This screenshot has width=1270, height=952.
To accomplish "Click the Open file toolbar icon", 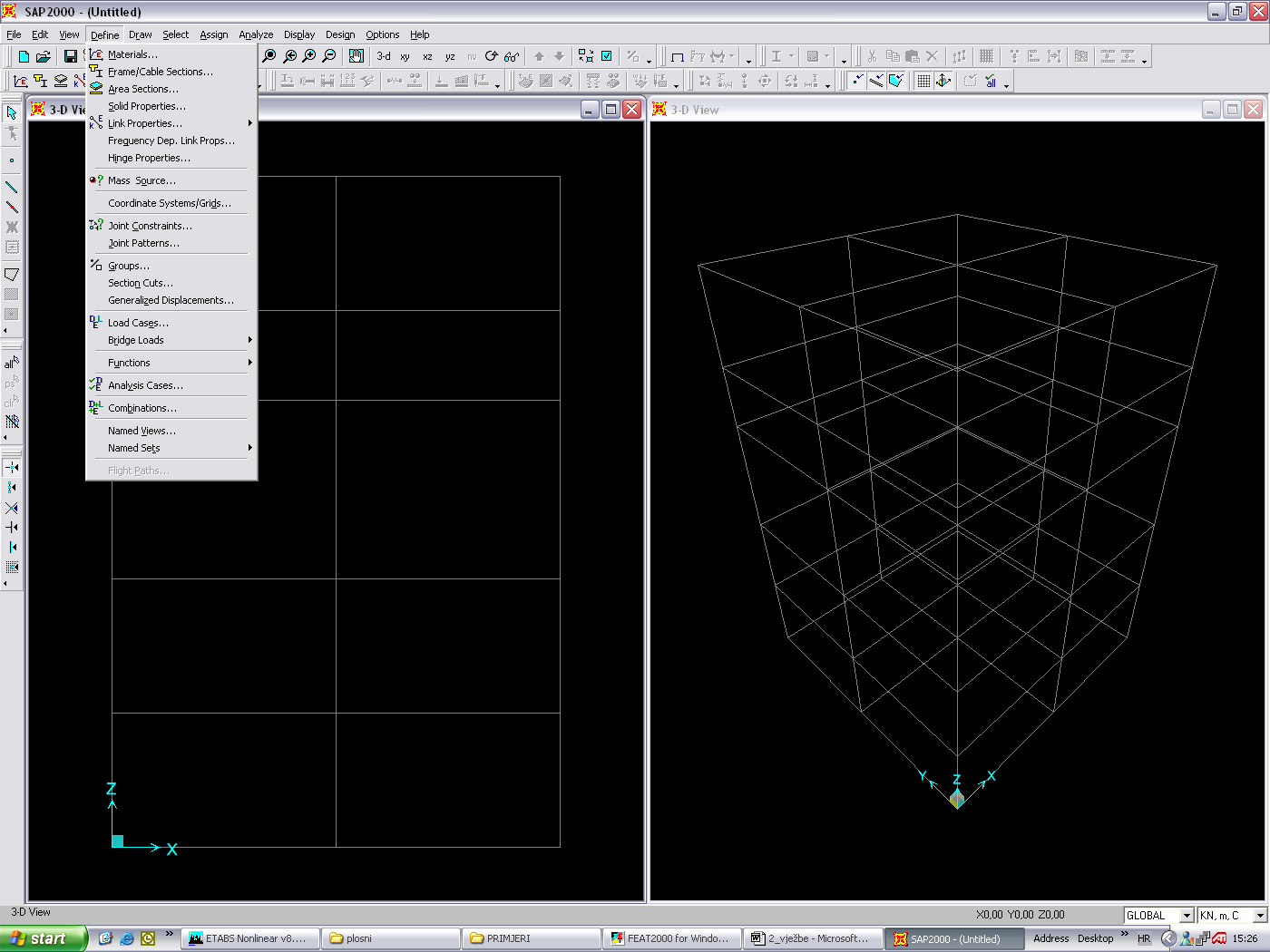I will coord(43,56).
